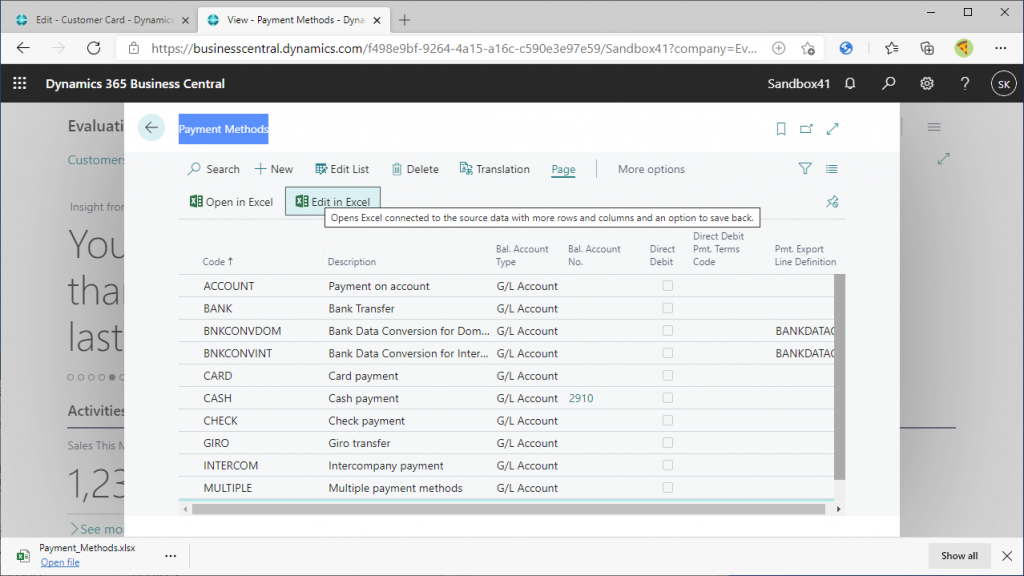The height and width of the screenshot is (576, 1024).
Task: Close the downloads bar
Action: (1007, 556)
